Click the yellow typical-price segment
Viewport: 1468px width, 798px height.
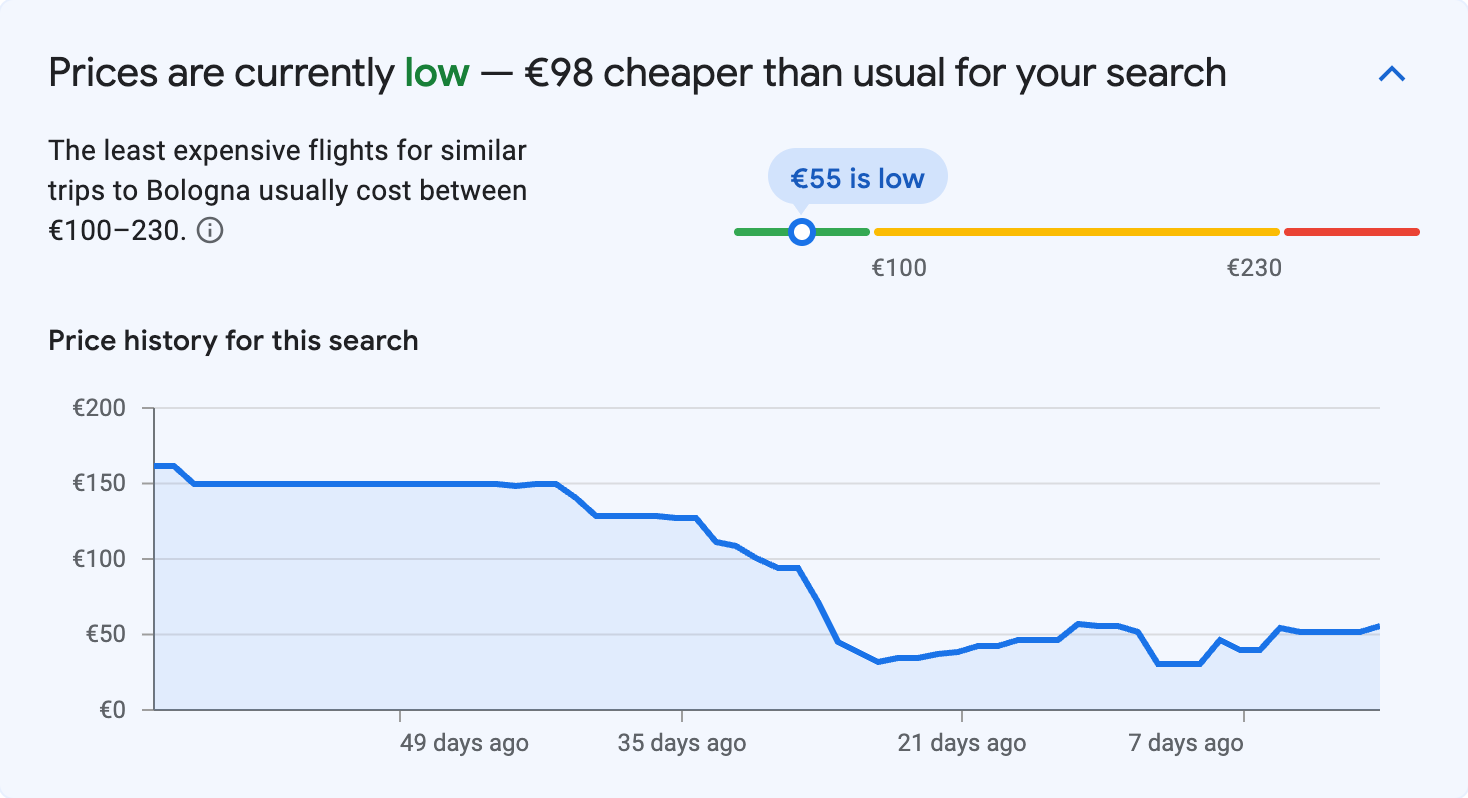(x=1075, y=231)
